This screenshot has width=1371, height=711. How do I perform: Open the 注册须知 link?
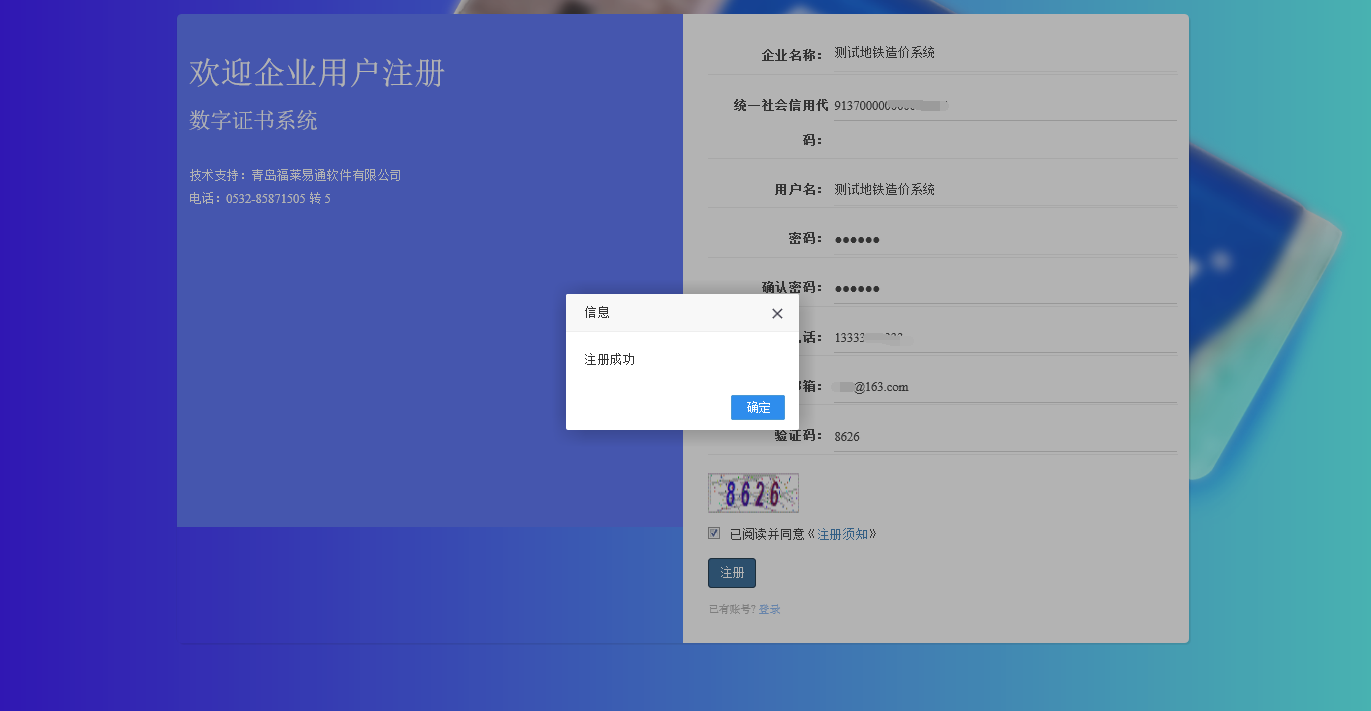coord(843,534)
